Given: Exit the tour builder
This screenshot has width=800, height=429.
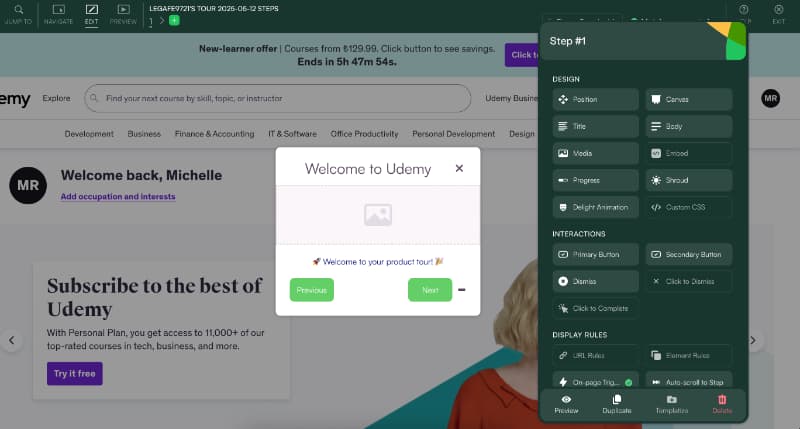Looking at the screenshot, I should point(779,14).
